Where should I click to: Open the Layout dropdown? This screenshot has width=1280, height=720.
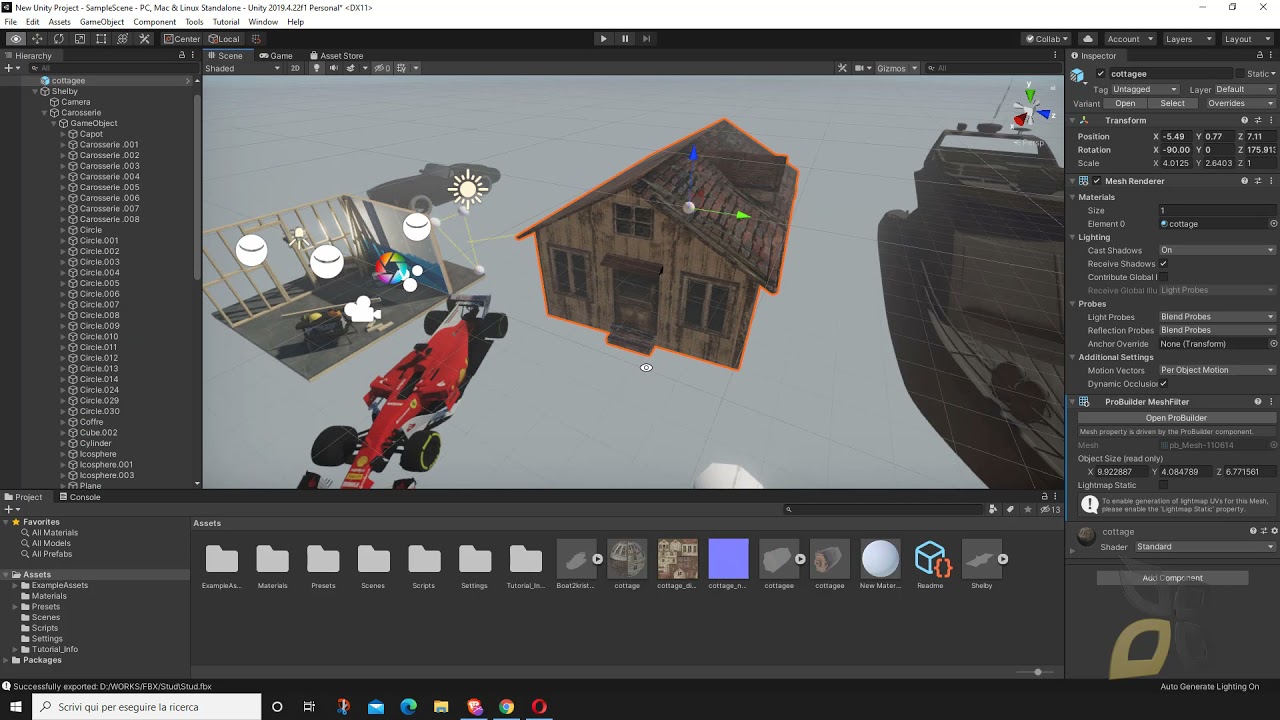pyautogui.click(x=1246, y=39)
